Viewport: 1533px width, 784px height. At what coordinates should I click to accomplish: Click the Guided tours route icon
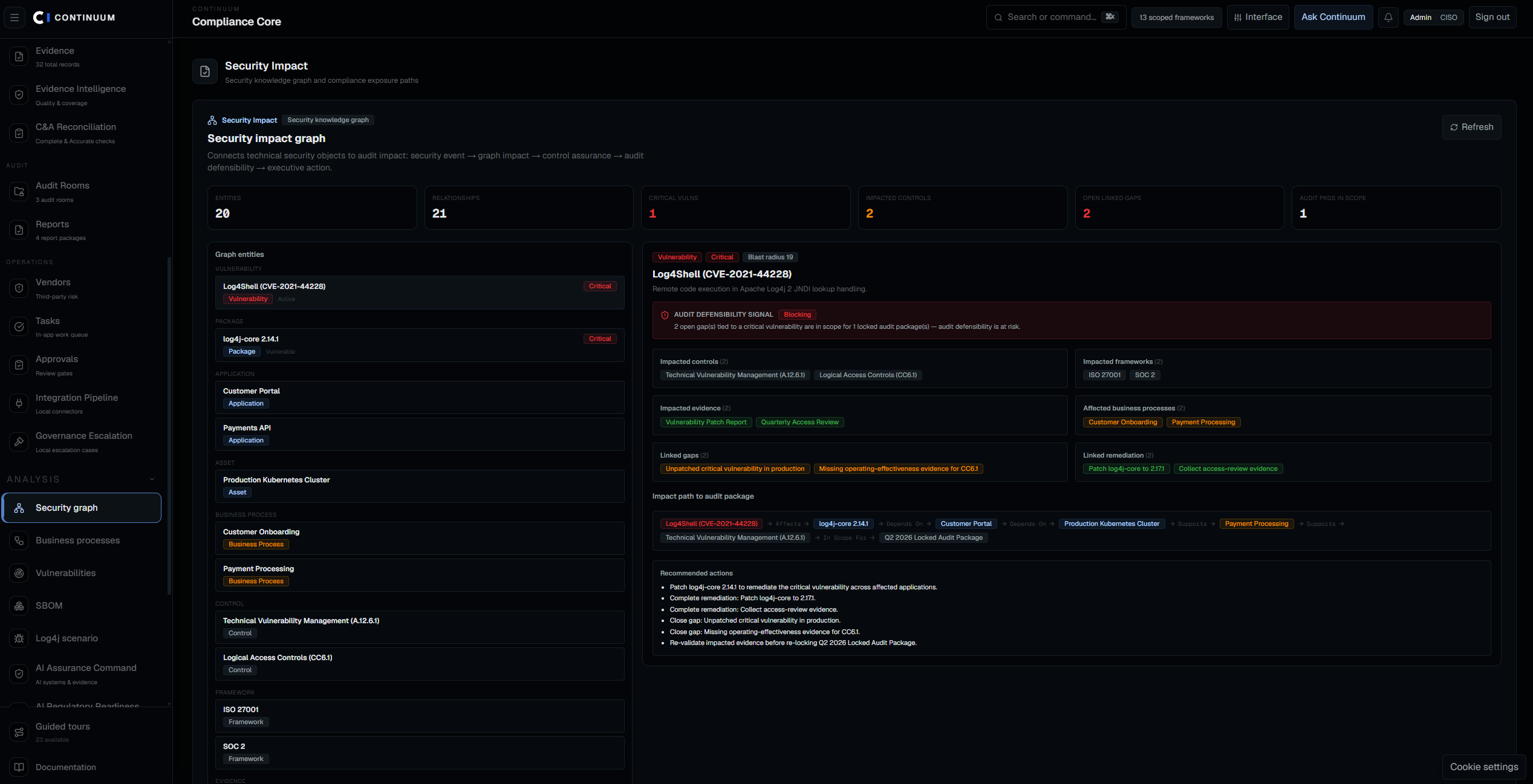click(19, 733)
